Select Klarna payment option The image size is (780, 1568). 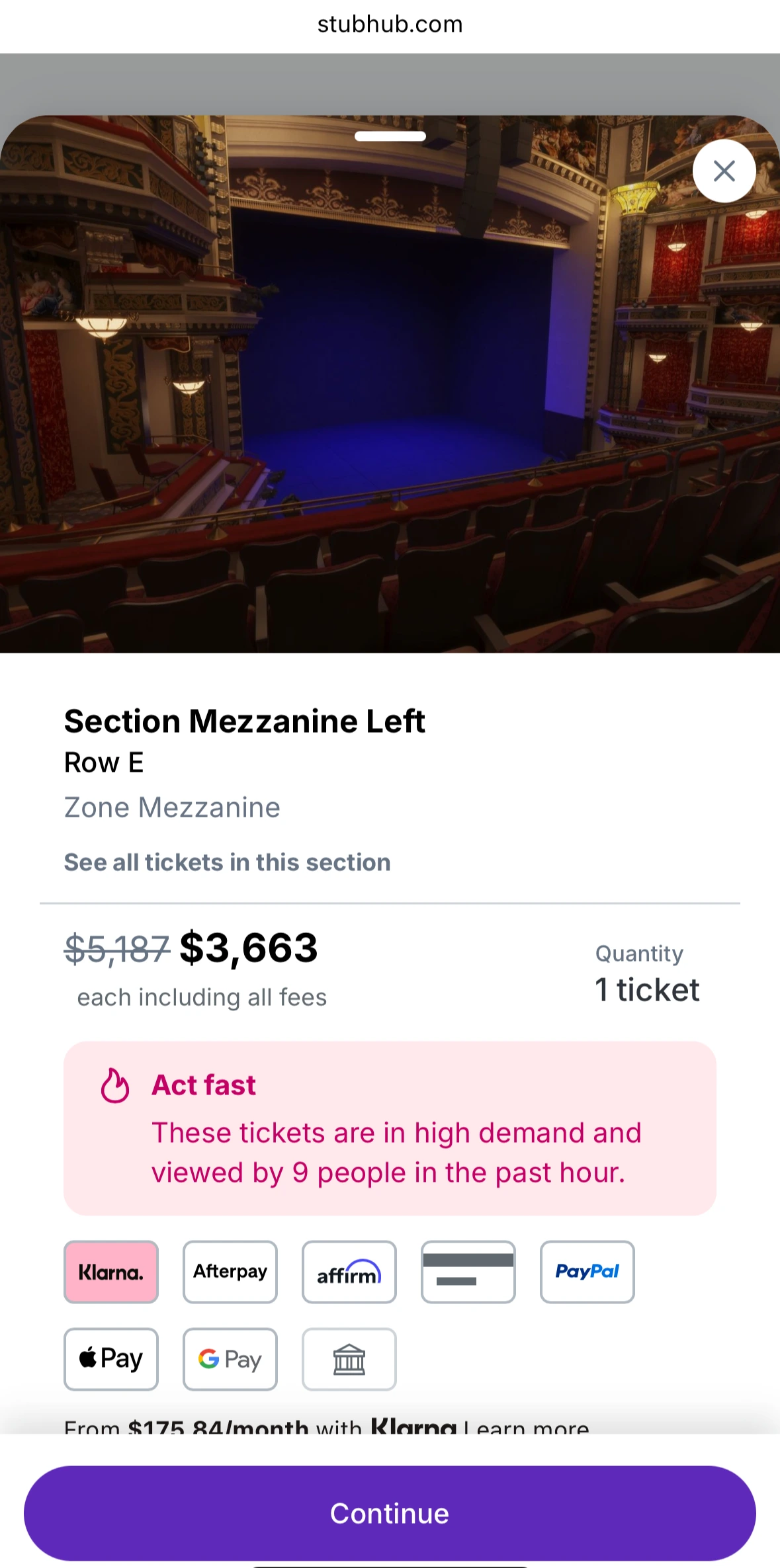coord(110,1271)
